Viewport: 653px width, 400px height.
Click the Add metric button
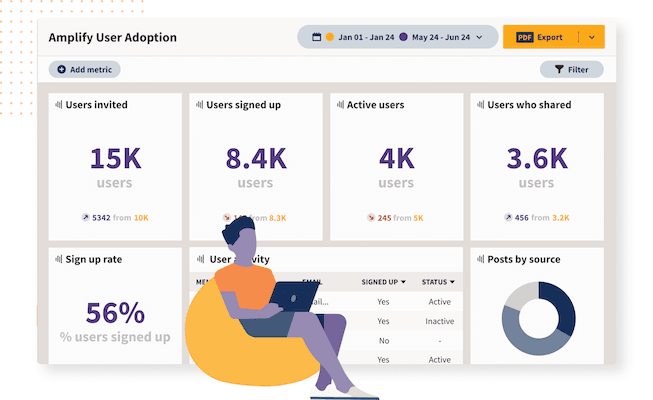tap(85, 70)
